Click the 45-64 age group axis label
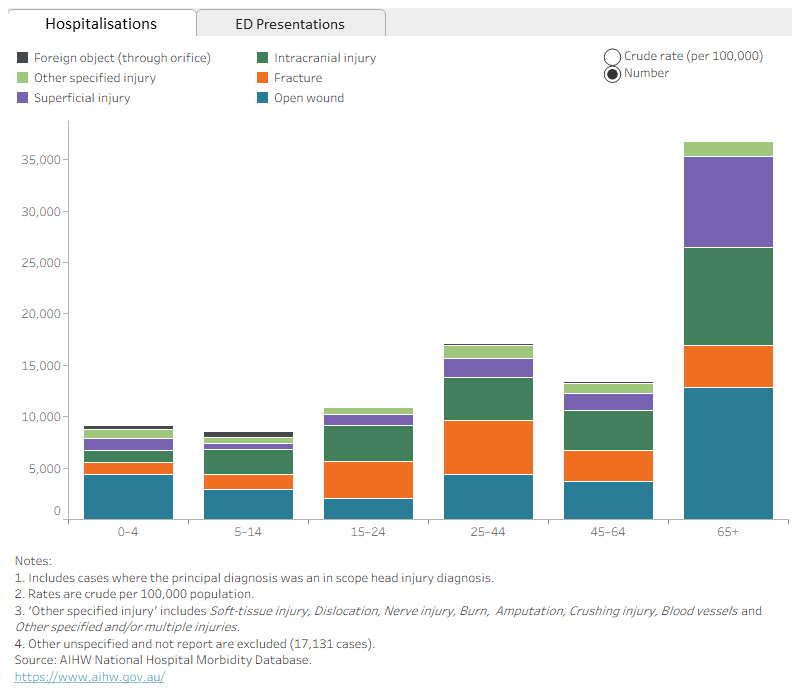Image resolution: width=800 pixels, height=700 pixels. point(608,532)
